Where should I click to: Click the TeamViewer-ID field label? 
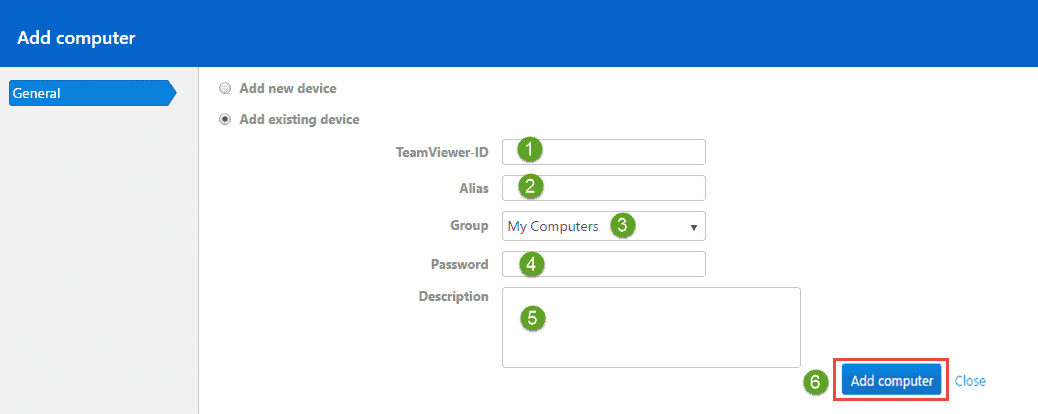pyautogui.click(x=442, y=152)
